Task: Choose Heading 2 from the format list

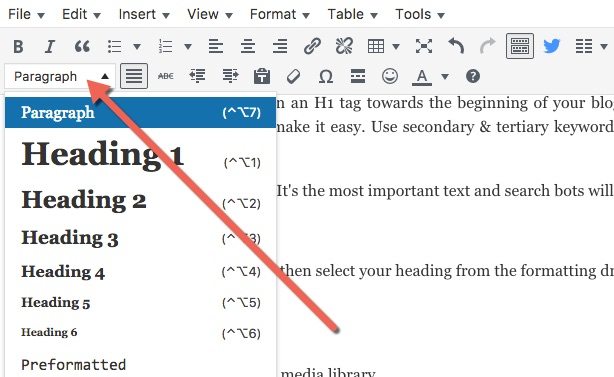Action: (x=141, y=200)
